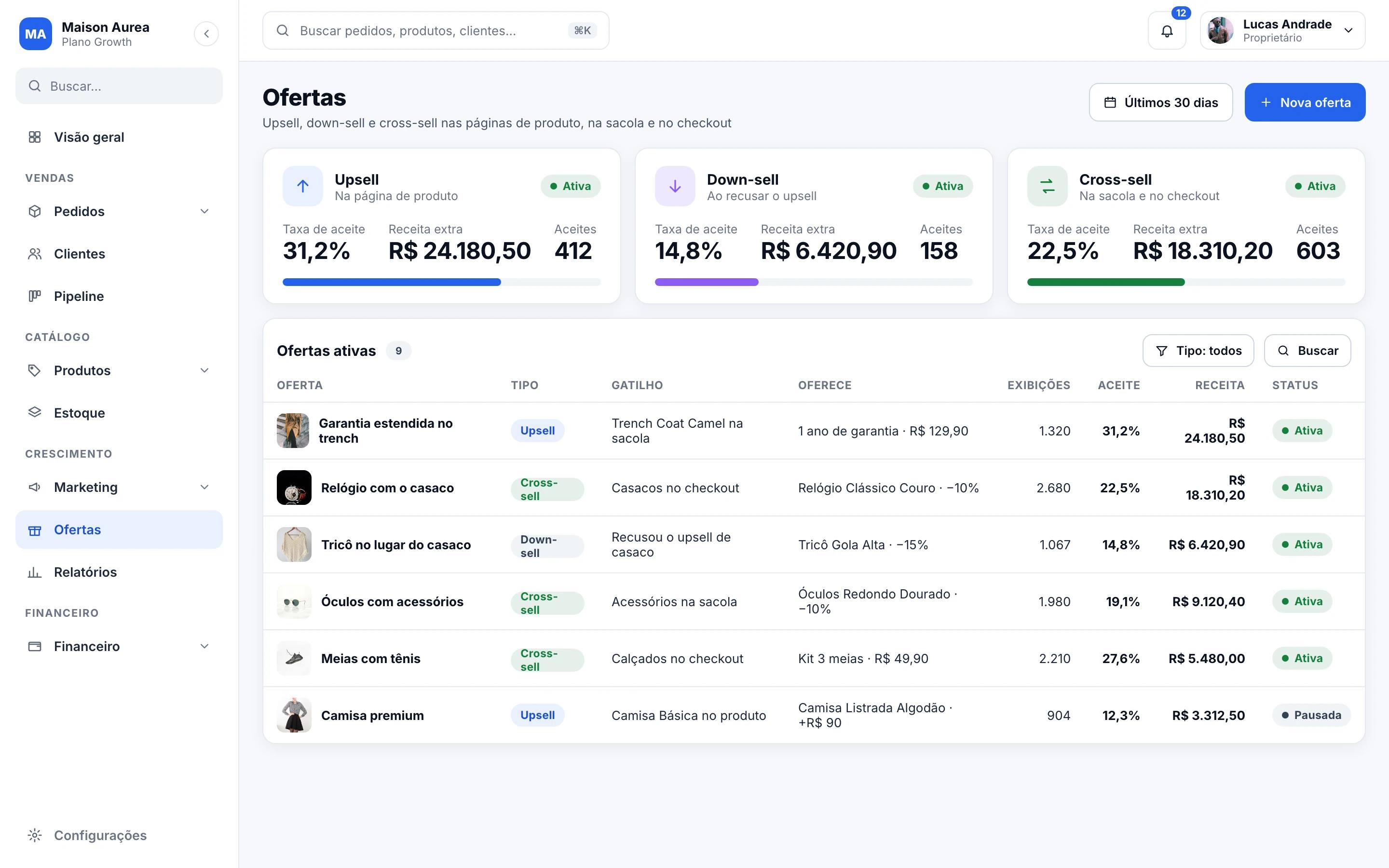
Task: Open the Garantia estendida no trench thumbnail
Action: [x=293, y=431]
